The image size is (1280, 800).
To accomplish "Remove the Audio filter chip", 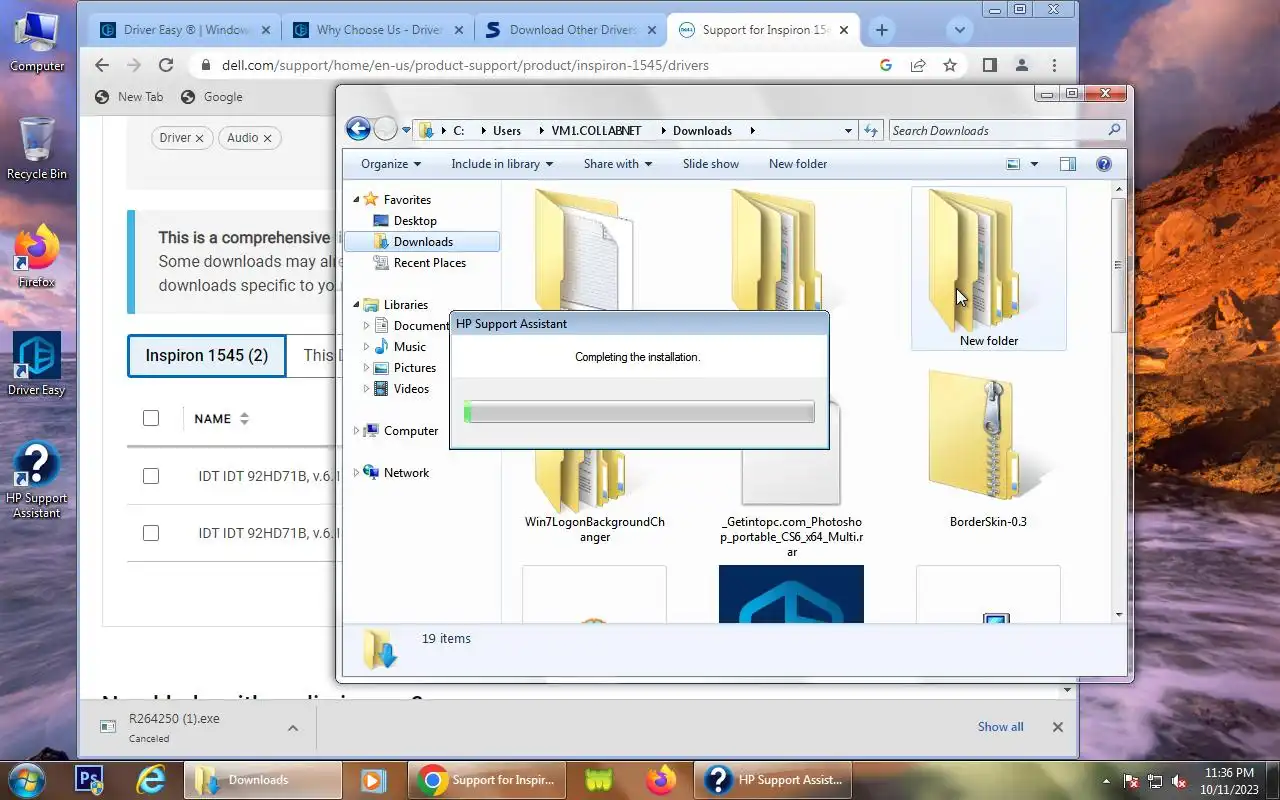I will [267, 138].
